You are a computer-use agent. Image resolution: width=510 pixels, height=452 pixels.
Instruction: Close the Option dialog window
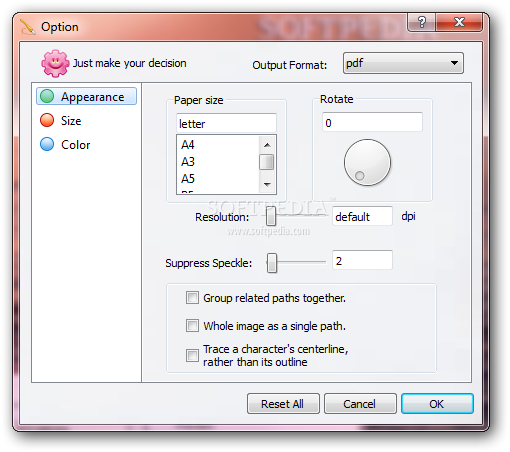click(459, 22)
